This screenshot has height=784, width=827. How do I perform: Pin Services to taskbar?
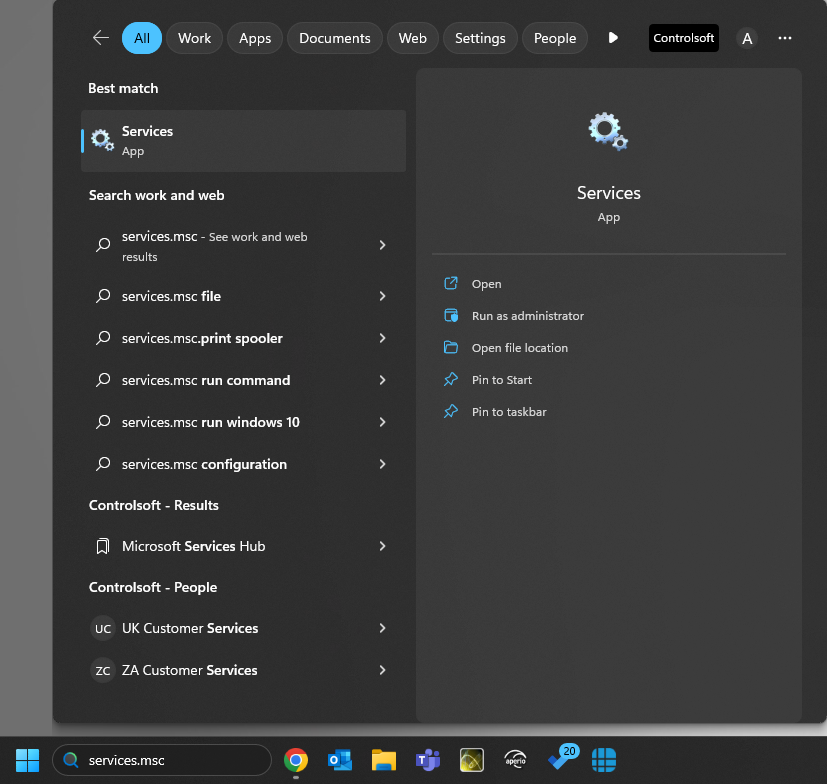coord(509,412)
